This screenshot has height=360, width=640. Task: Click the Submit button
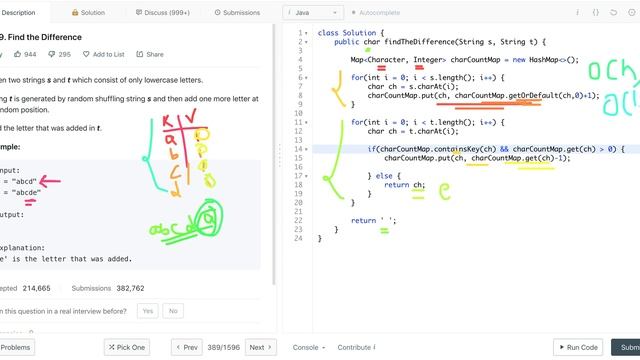click(626, 347)
